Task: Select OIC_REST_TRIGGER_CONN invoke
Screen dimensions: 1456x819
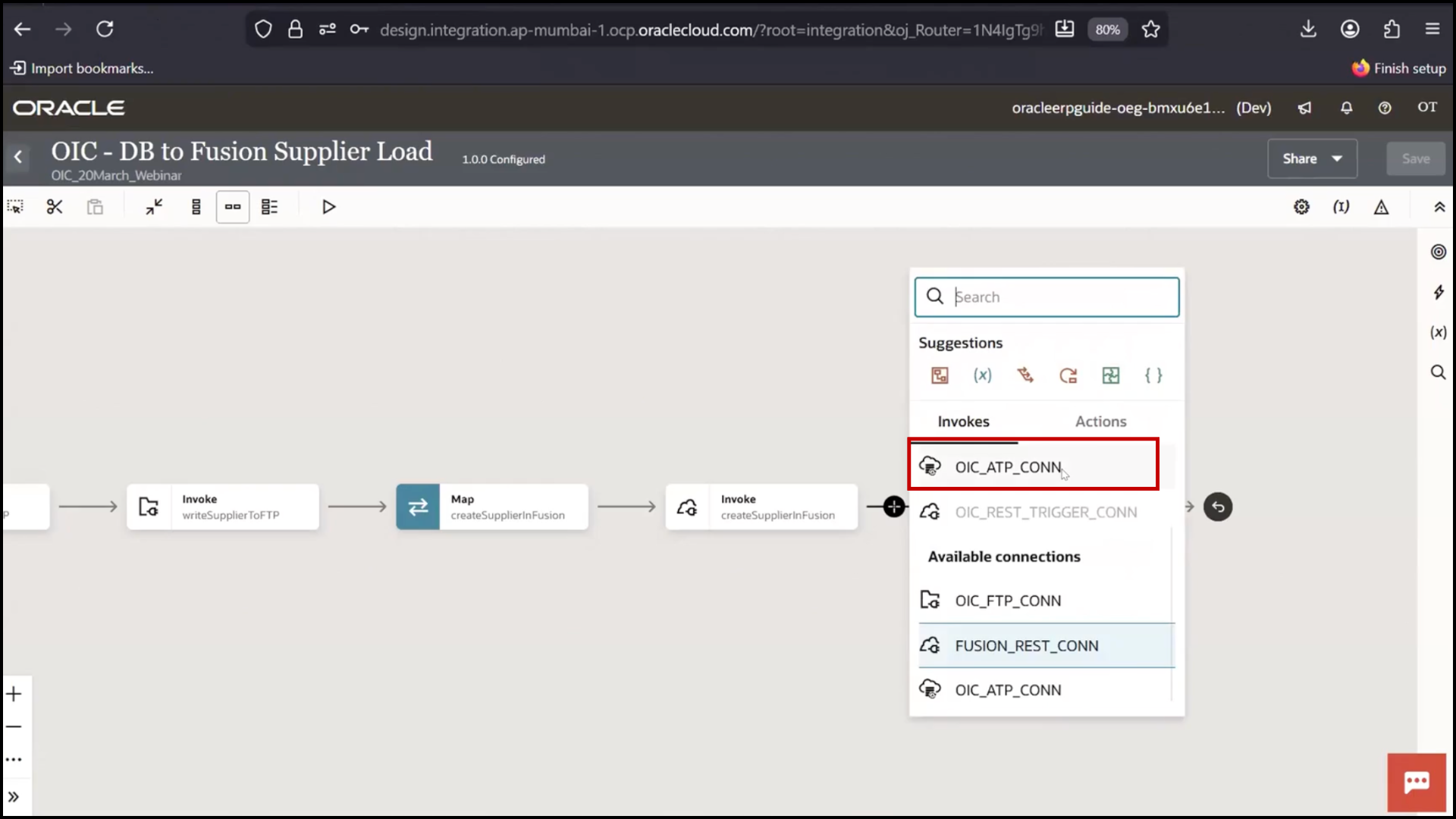Action: click(x=1045, y=512)
